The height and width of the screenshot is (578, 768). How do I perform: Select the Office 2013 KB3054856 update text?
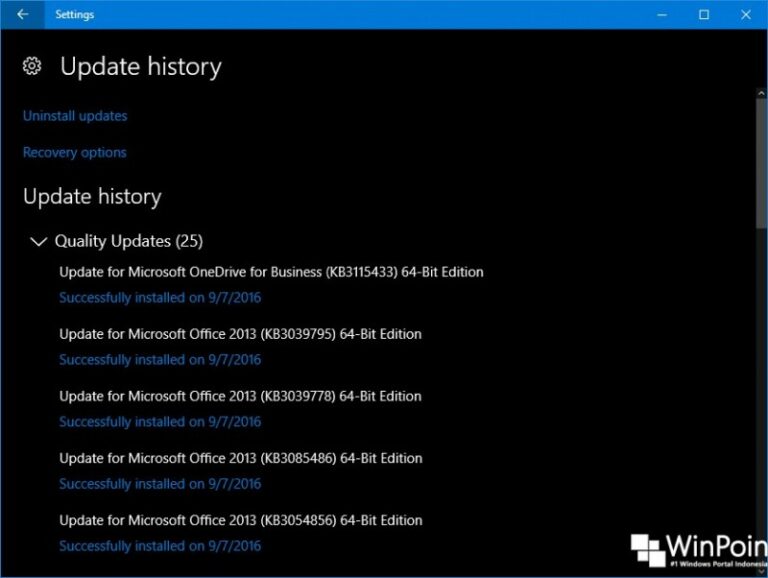pyautogui.click(x=241, y=520)
